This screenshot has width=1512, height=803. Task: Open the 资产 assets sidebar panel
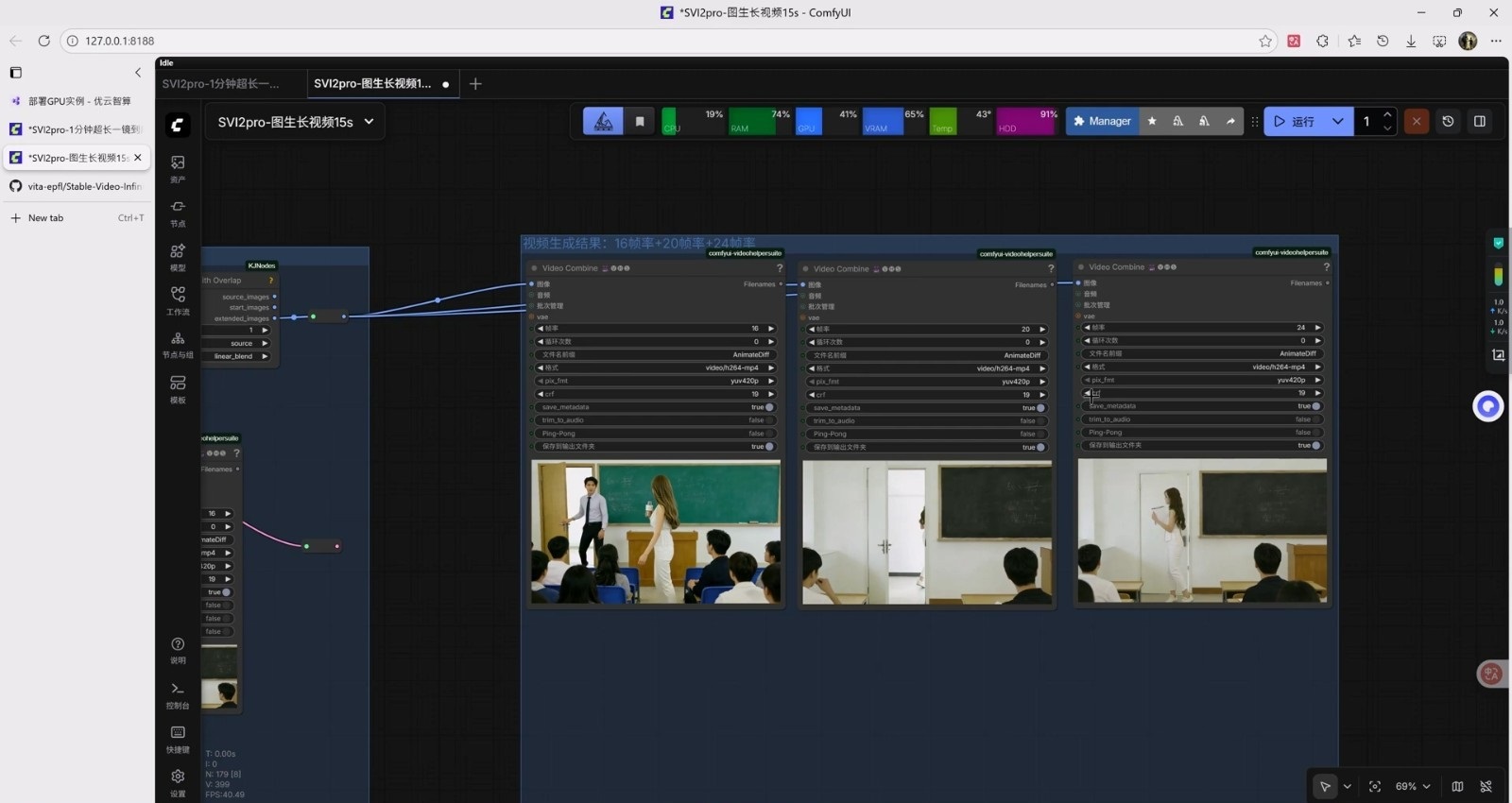coord(178,168)
